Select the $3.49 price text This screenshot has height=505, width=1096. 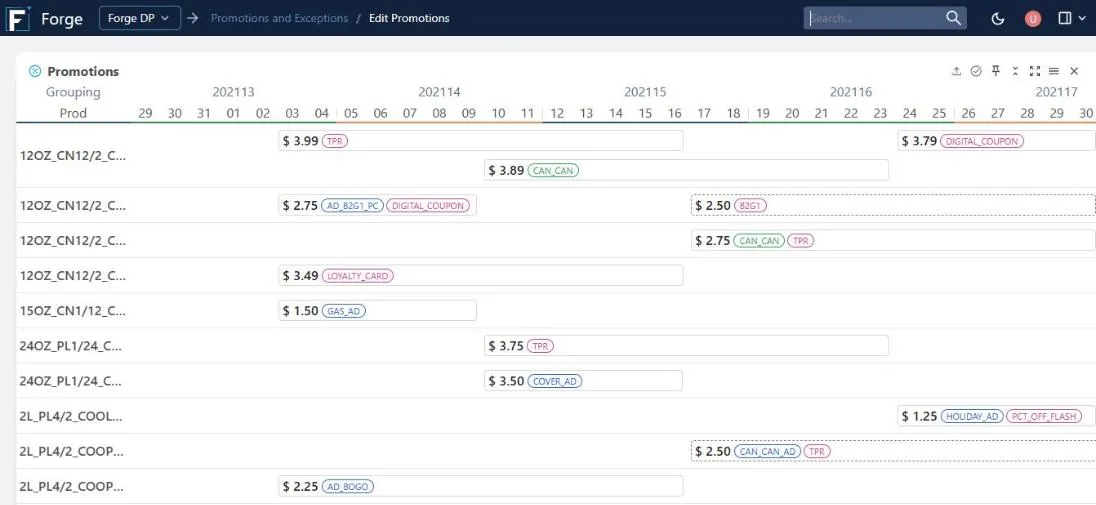(301, 276)
